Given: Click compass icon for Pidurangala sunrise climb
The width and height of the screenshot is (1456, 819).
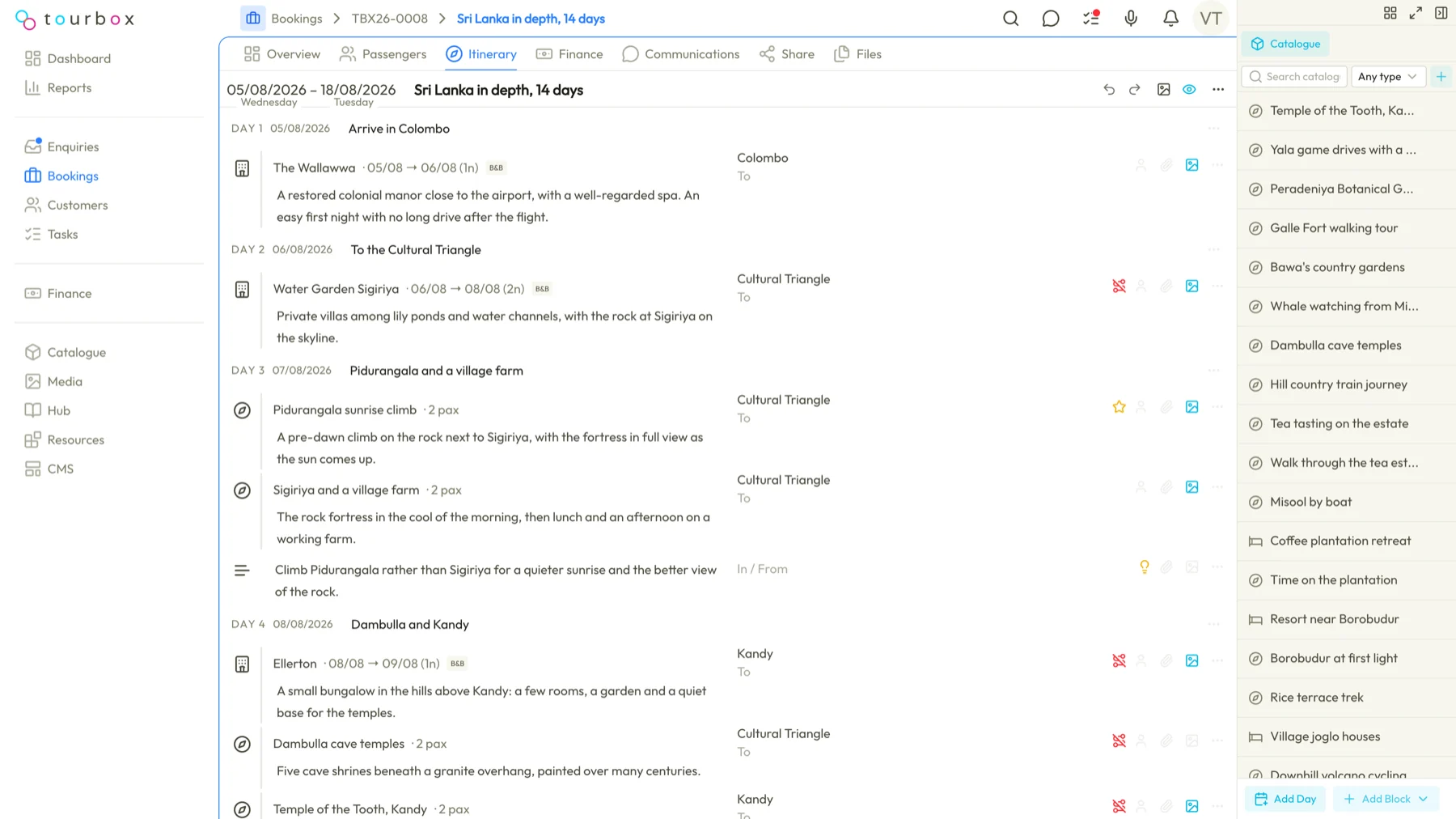Looking at the screenshot, I should (x=242, y=410).
